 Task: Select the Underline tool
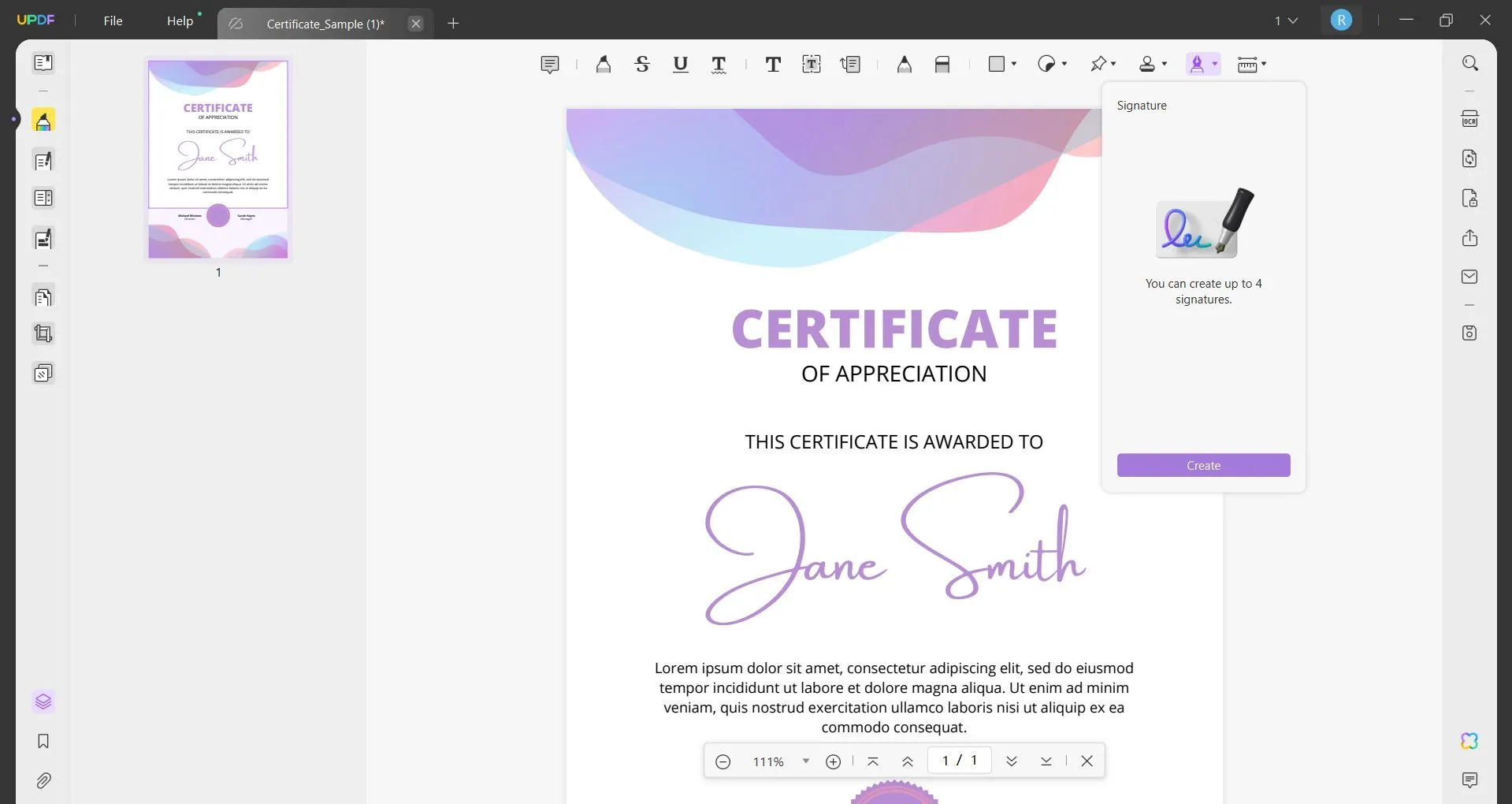coord(681,64)
